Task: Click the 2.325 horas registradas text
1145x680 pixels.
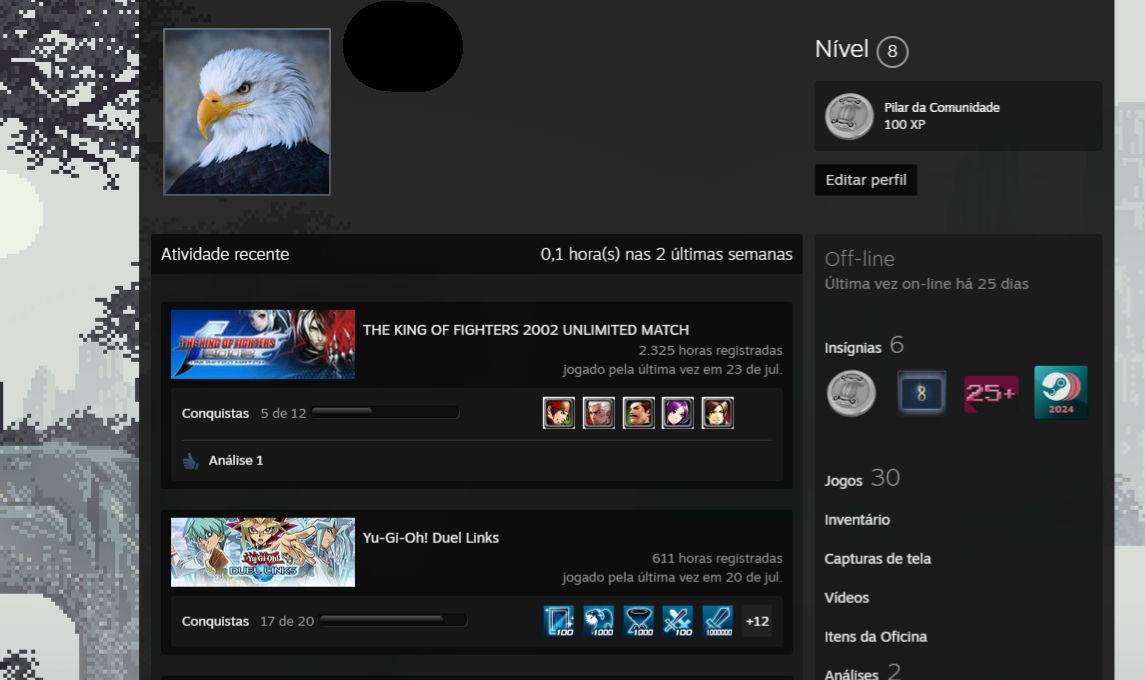Action: [711, 351]
